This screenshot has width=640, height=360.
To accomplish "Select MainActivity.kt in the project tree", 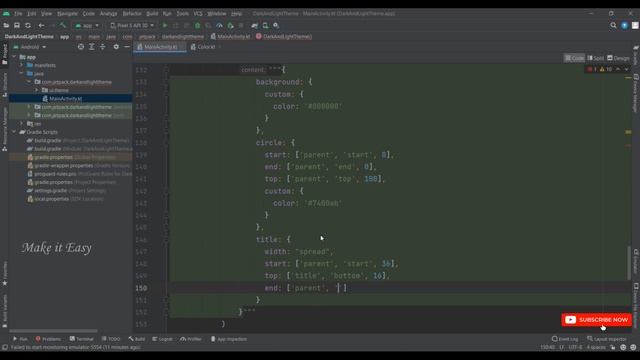I will click(x=65, y=98).
